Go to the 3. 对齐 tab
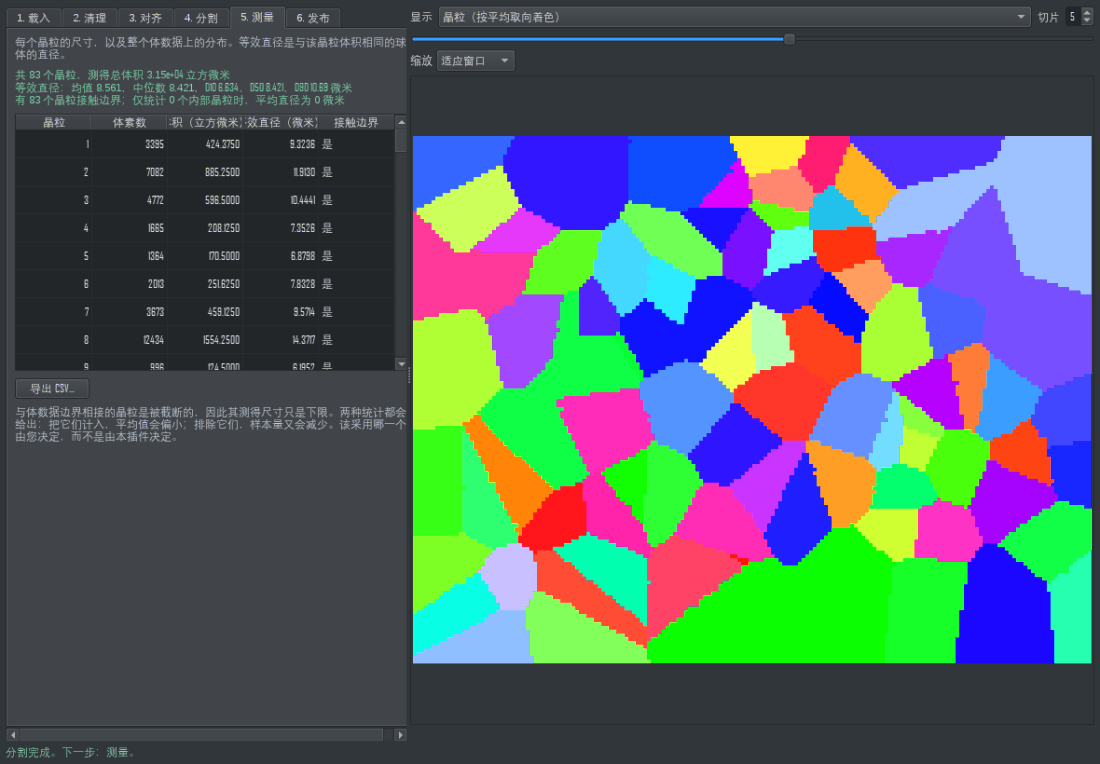Viewport: 1100px width, 764px height. coord(145,18)
